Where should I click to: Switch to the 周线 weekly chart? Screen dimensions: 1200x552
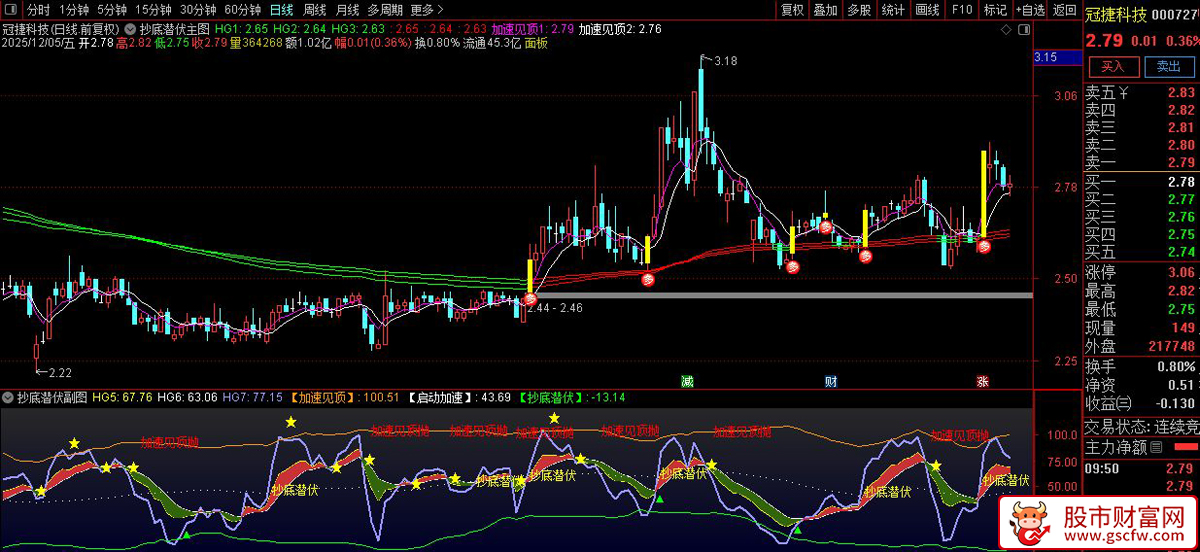pos(315,10)
